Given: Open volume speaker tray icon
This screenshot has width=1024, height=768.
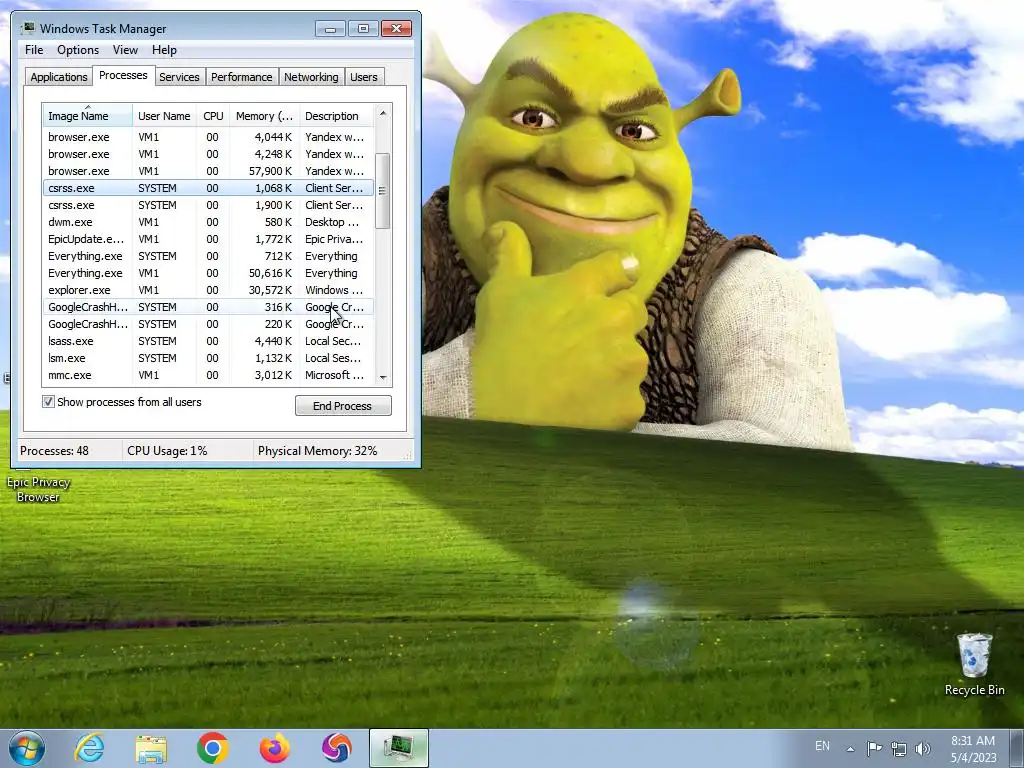Looking at the screenshot, I should click(x=922, y=748).
